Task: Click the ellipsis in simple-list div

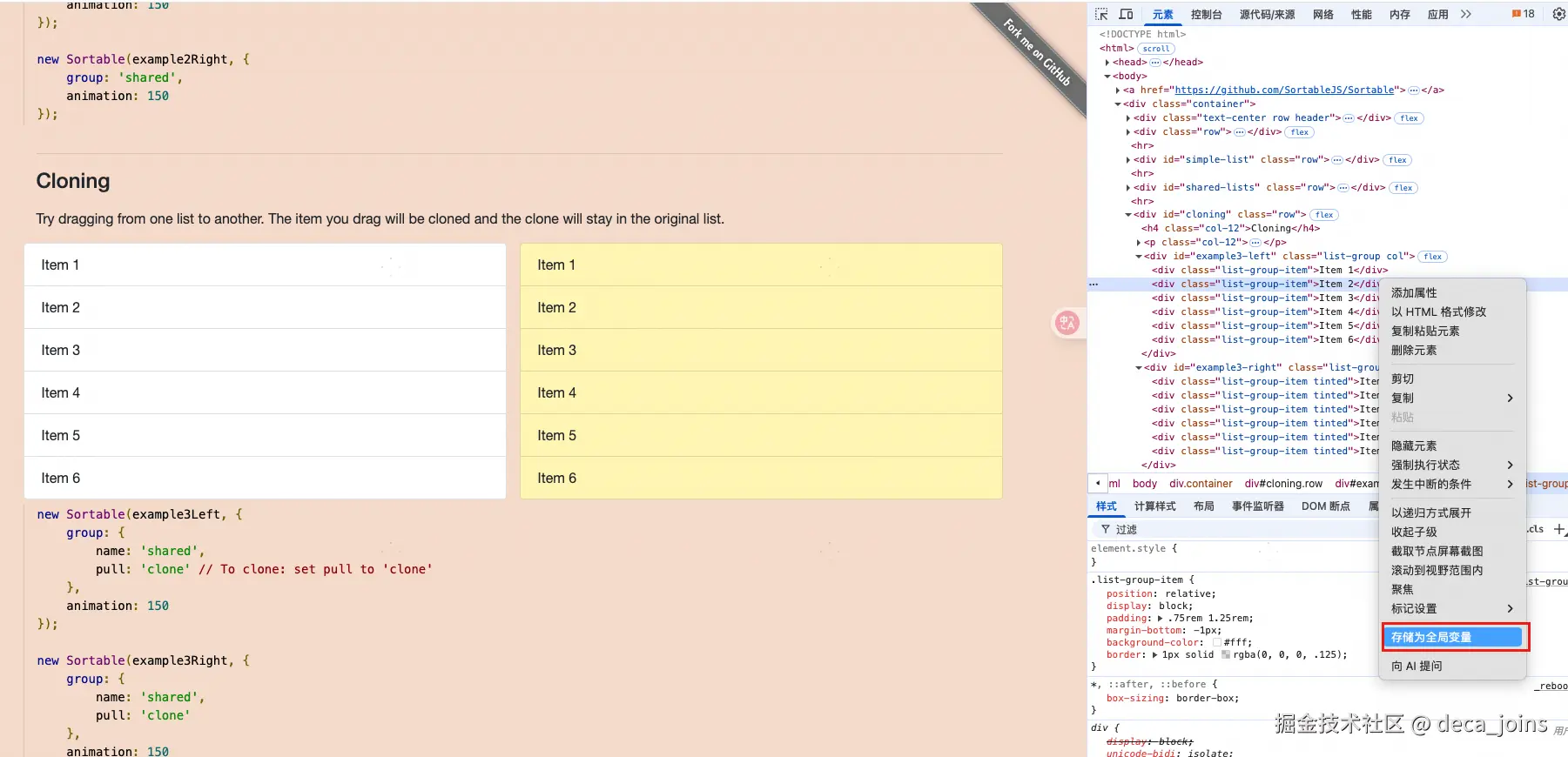Action: (1337, 160)
